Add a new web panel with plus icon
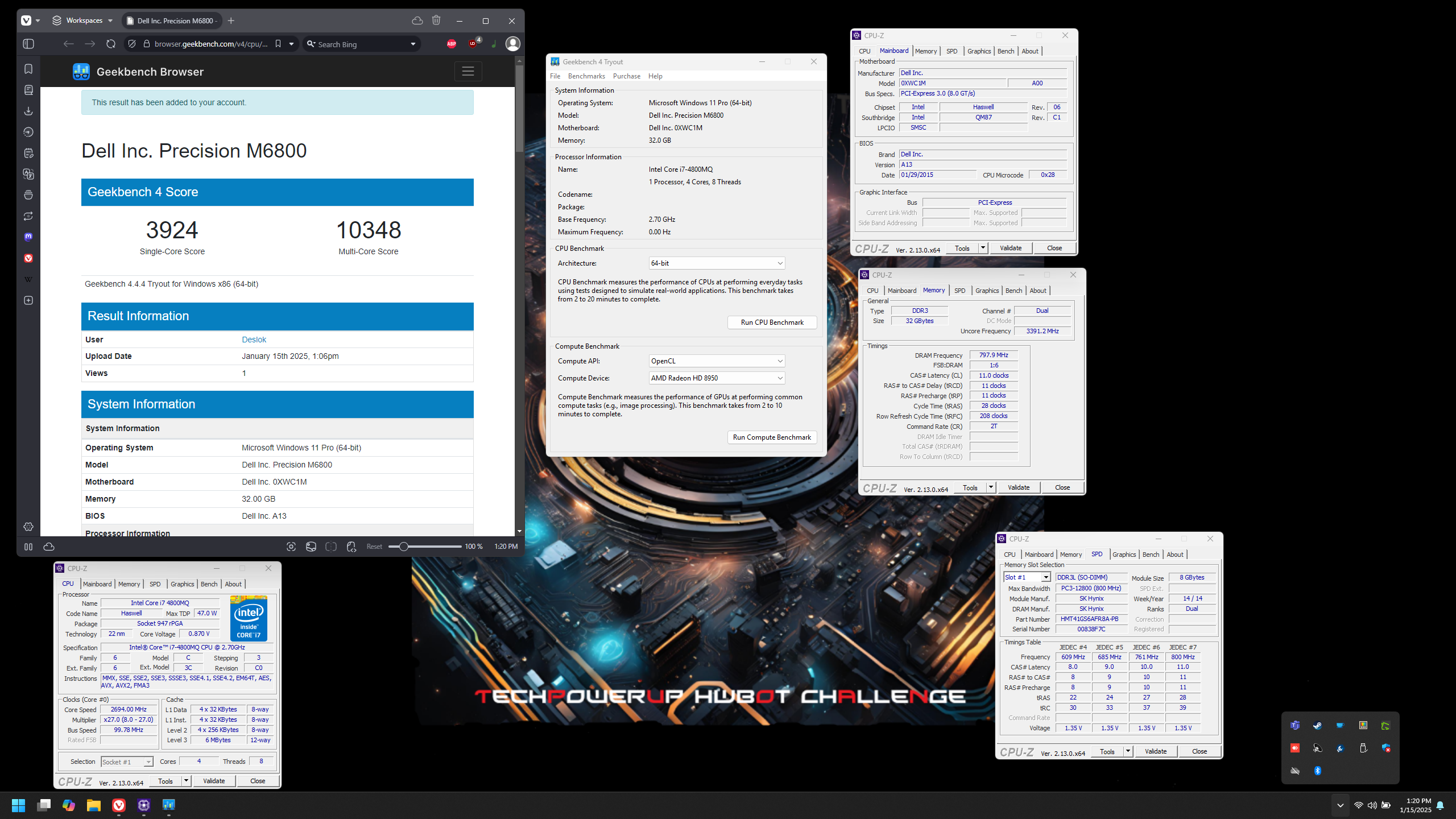The image size is (1456, 819). coord(28,300)
